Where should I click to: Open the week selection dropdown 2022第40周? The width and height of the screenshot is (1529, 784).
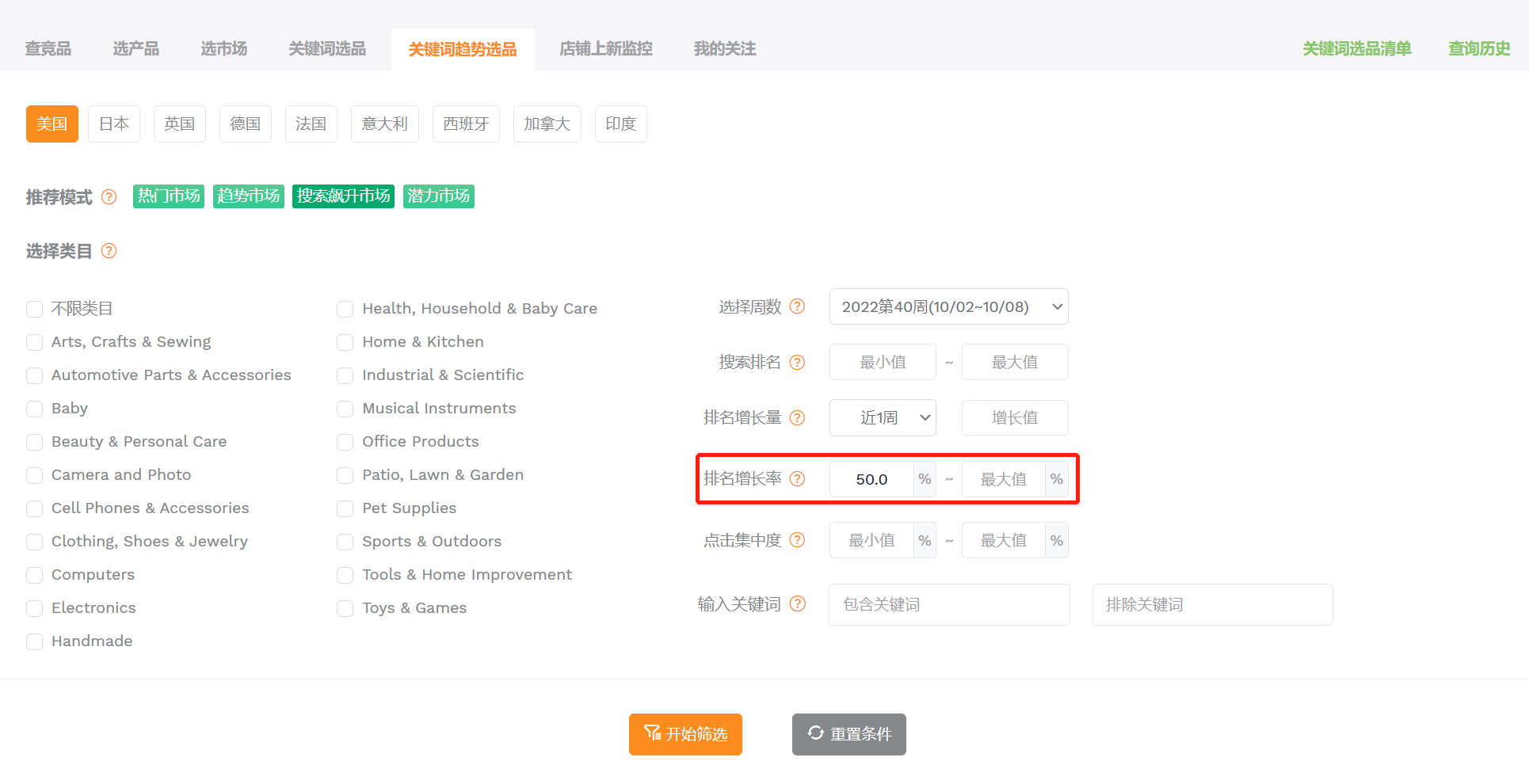tap(948, 306)
